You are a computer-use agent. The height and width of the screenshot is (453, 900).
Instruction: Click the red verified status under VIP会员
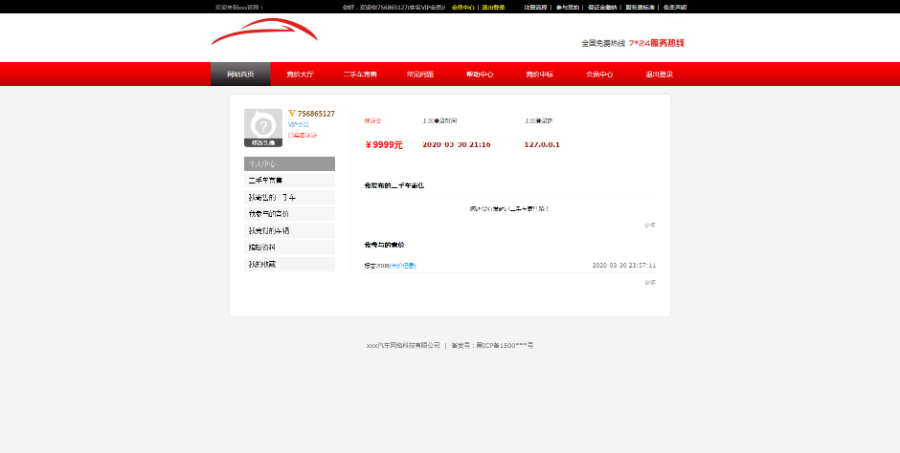tap(302, 135)
